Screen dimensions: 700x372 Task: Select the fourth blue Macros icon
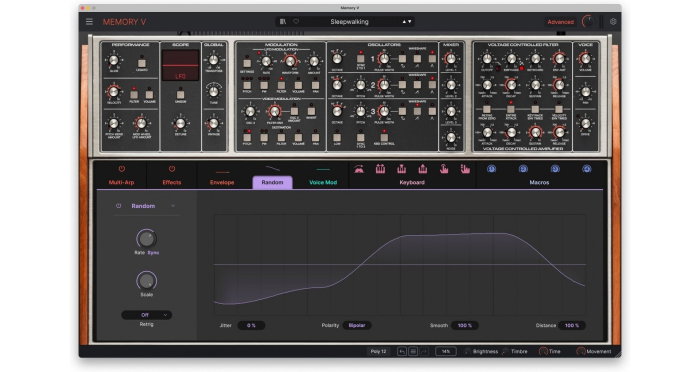coord(587,169)
